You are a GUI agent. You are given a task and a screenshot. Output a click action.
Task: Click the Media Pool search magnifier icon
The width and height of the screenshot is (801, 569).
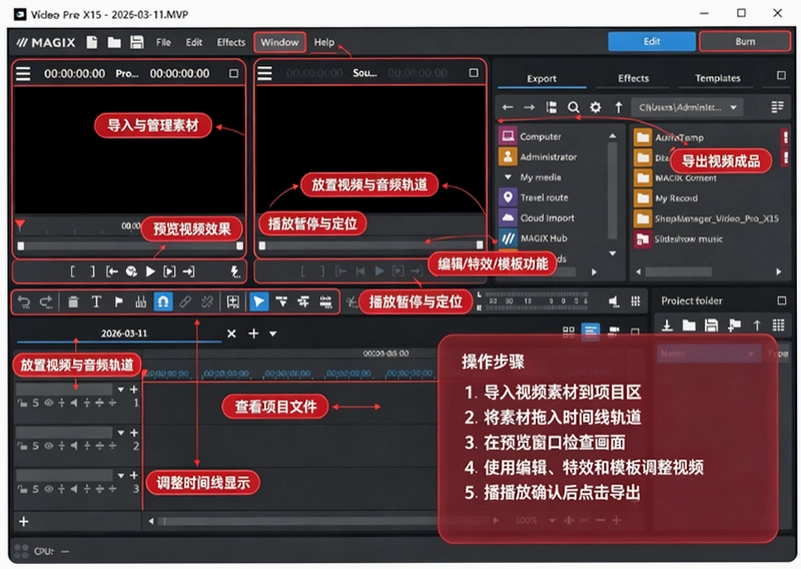[574, 107]
